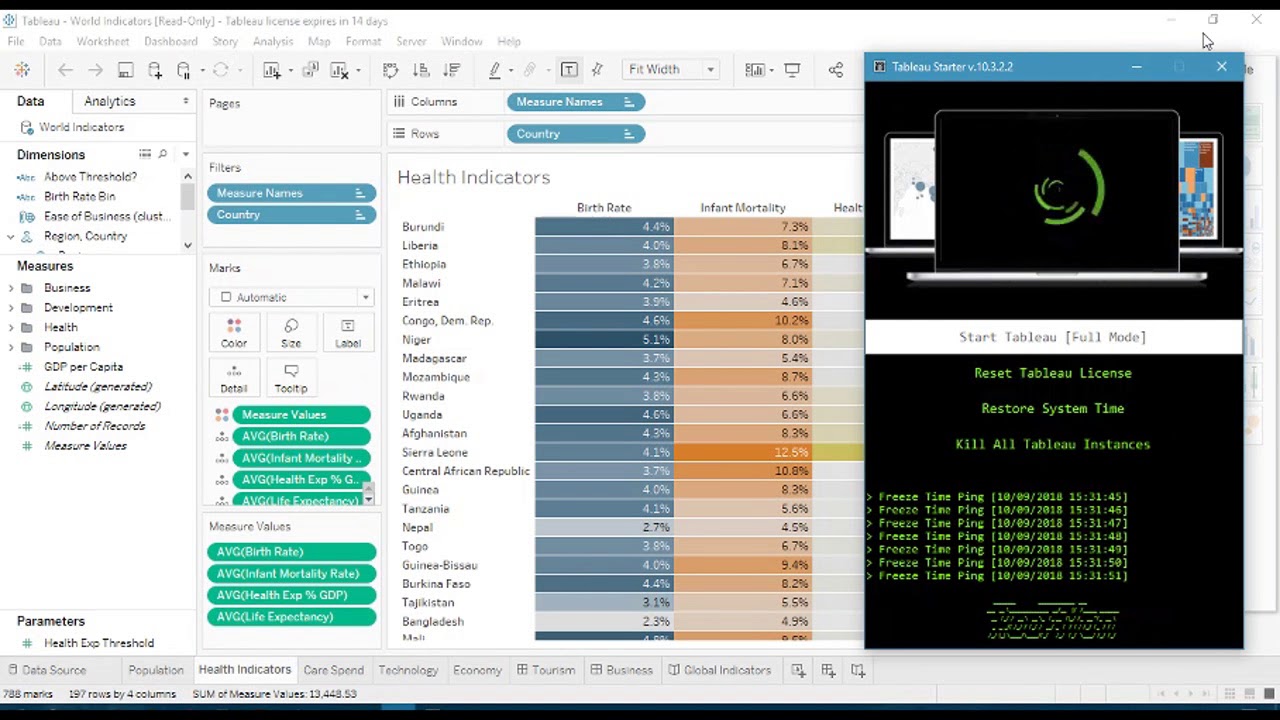This screenshot has height=720, width=1280.
Task: Switch to the Care Spend sheet tab
Action: click(333, 670)
